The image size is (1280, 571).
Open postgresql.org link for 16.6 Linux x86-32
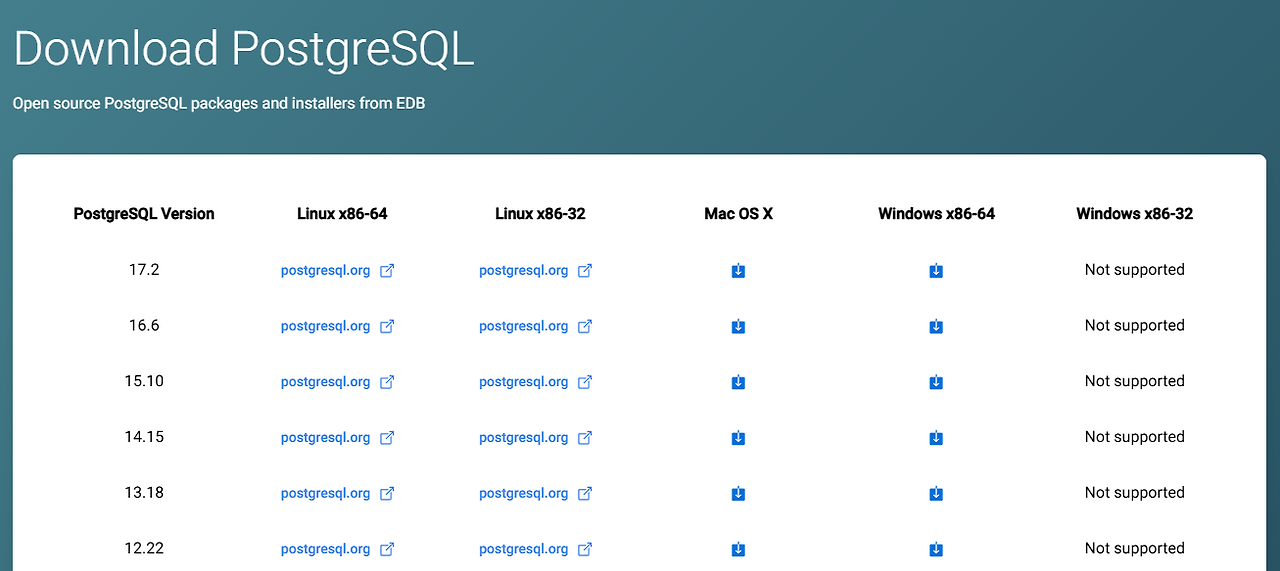point(536,326)
